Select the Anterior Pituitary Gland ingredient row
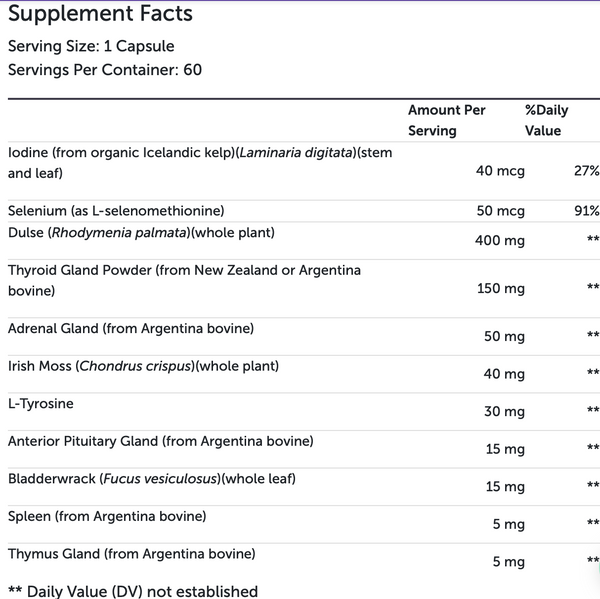 coord(304,449)
